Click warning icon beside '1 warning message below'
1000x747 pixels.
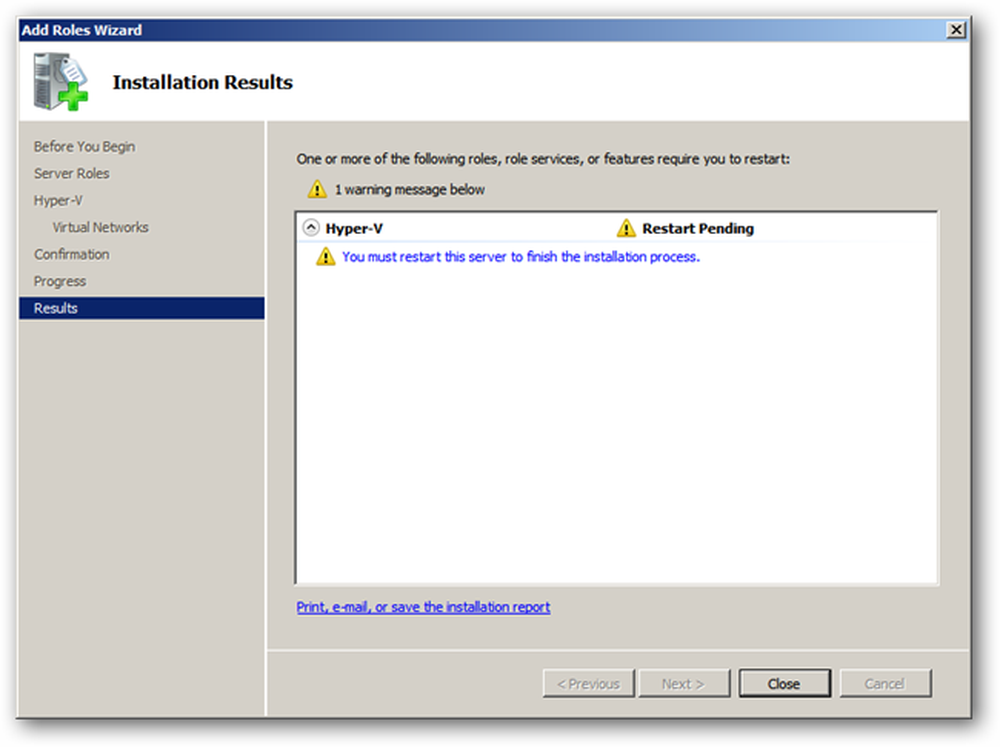pyautogui.click(x=317, y=189)
